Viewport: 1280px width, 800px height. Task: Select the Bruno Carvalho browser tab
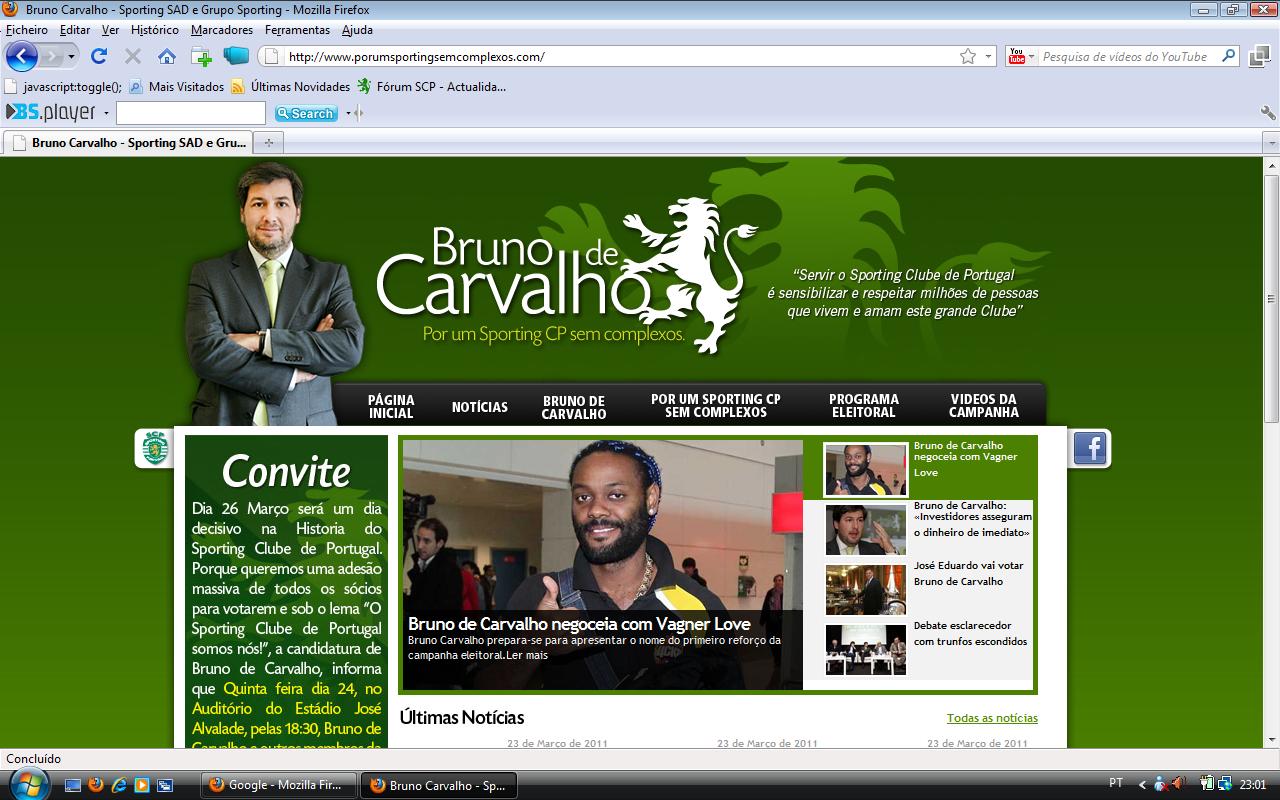[128, 143]
